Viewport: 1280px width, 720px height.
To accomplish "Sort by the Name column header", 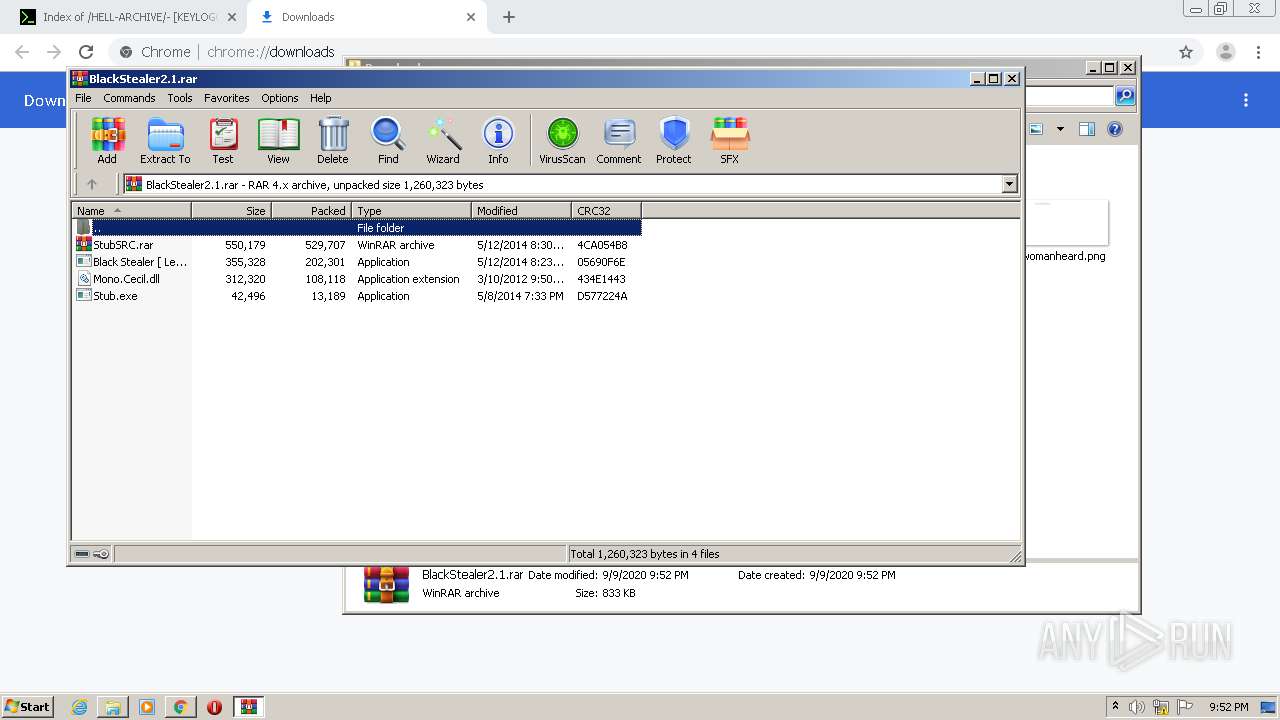I will 131,211.
